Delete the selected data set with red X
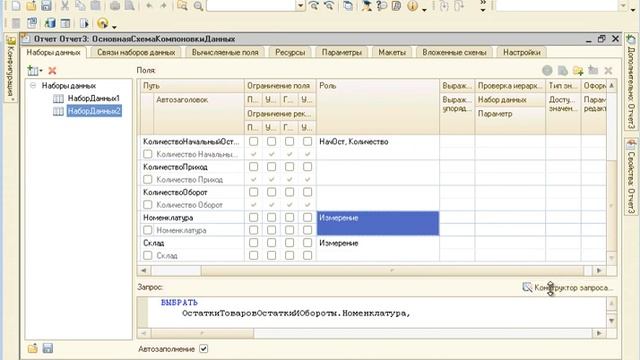Image resolution: width=640 pixels, height=360 pixels. (x=52, y=71)
